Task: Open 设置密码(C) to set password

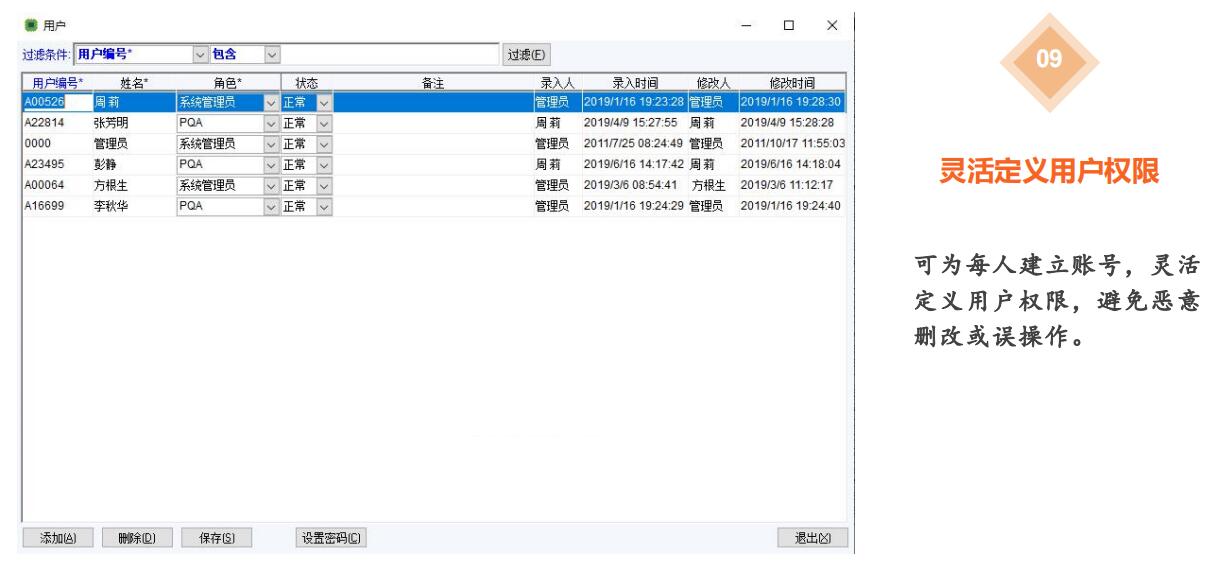Action: 331,538
